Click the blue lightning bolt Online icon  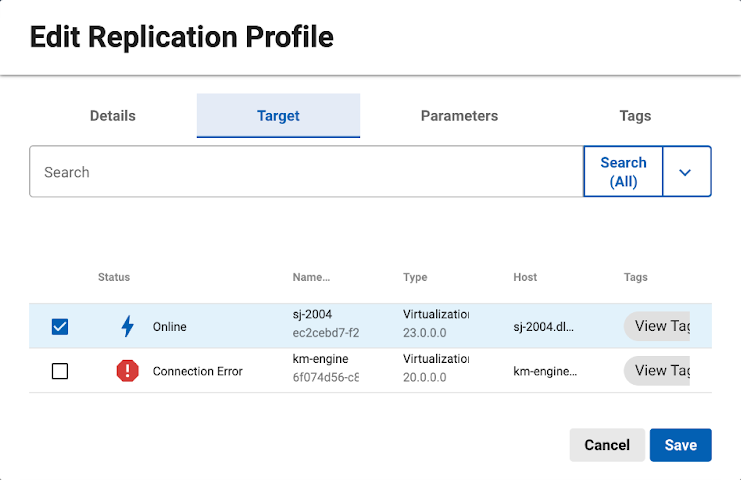(x=127, y=326)
